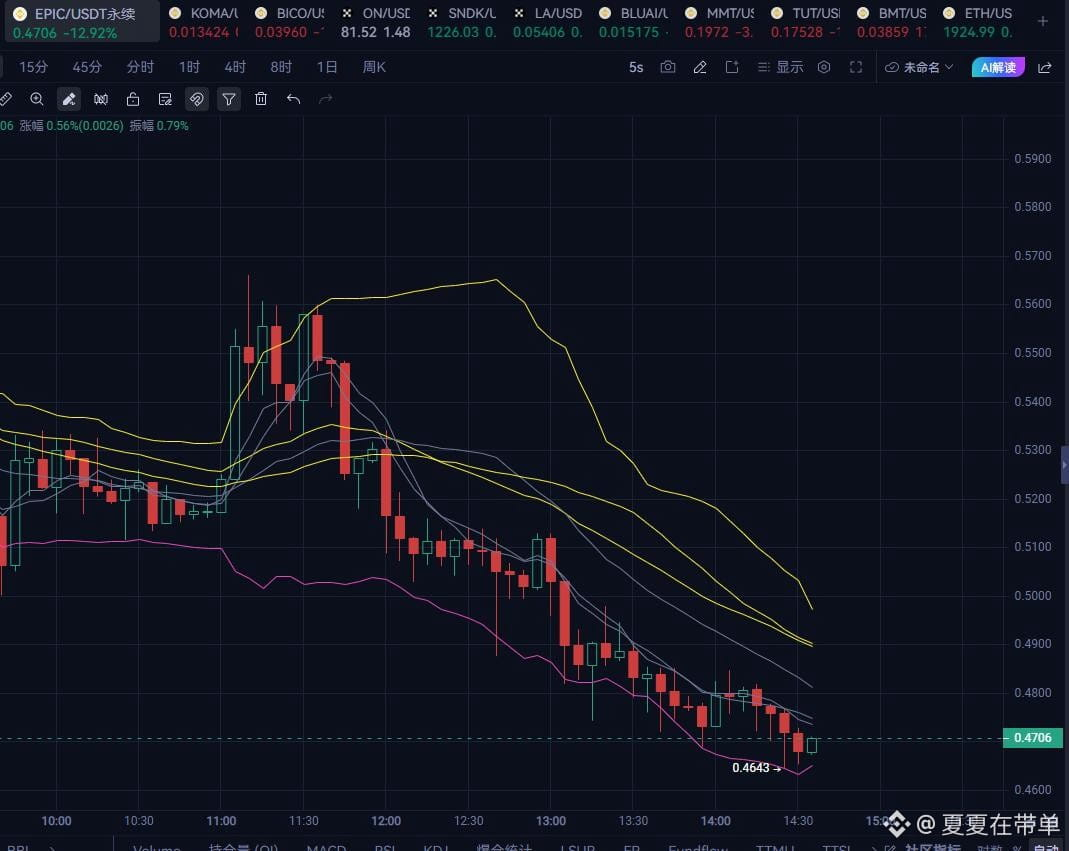Enter fullscreen chart mode

(x=856, y=67)
